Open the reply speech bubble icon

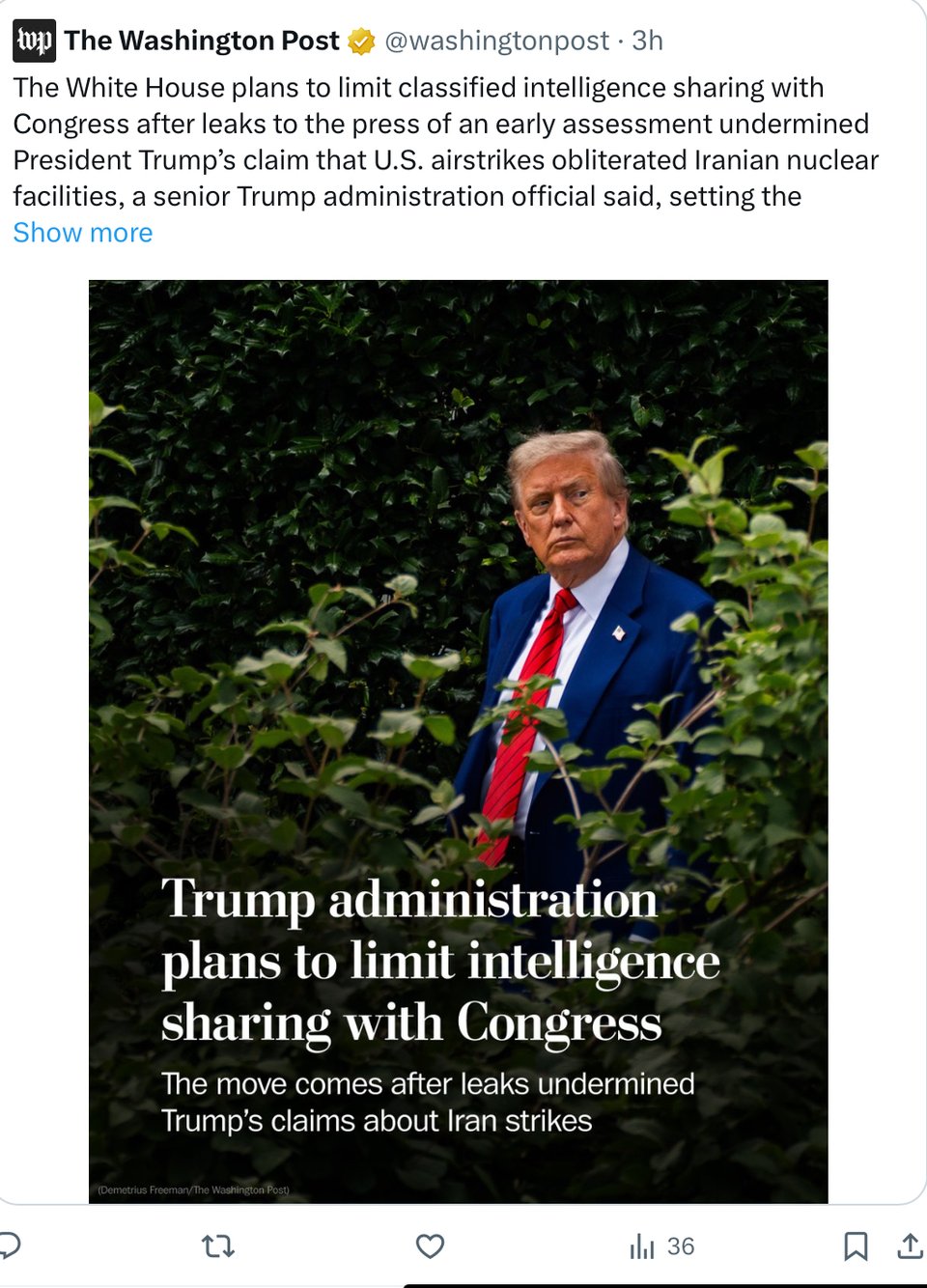tap(10, 1246)
